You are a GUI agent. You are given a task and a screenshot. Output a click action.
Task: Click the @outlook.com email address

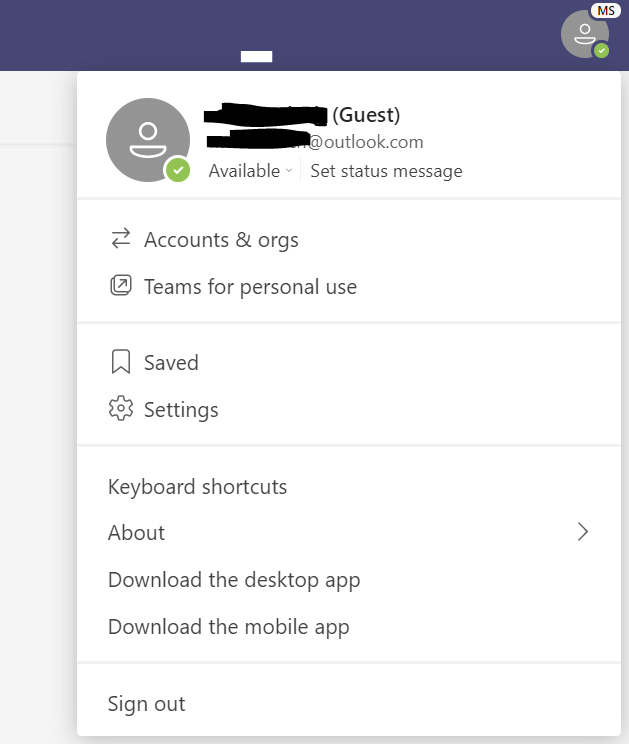315,141
